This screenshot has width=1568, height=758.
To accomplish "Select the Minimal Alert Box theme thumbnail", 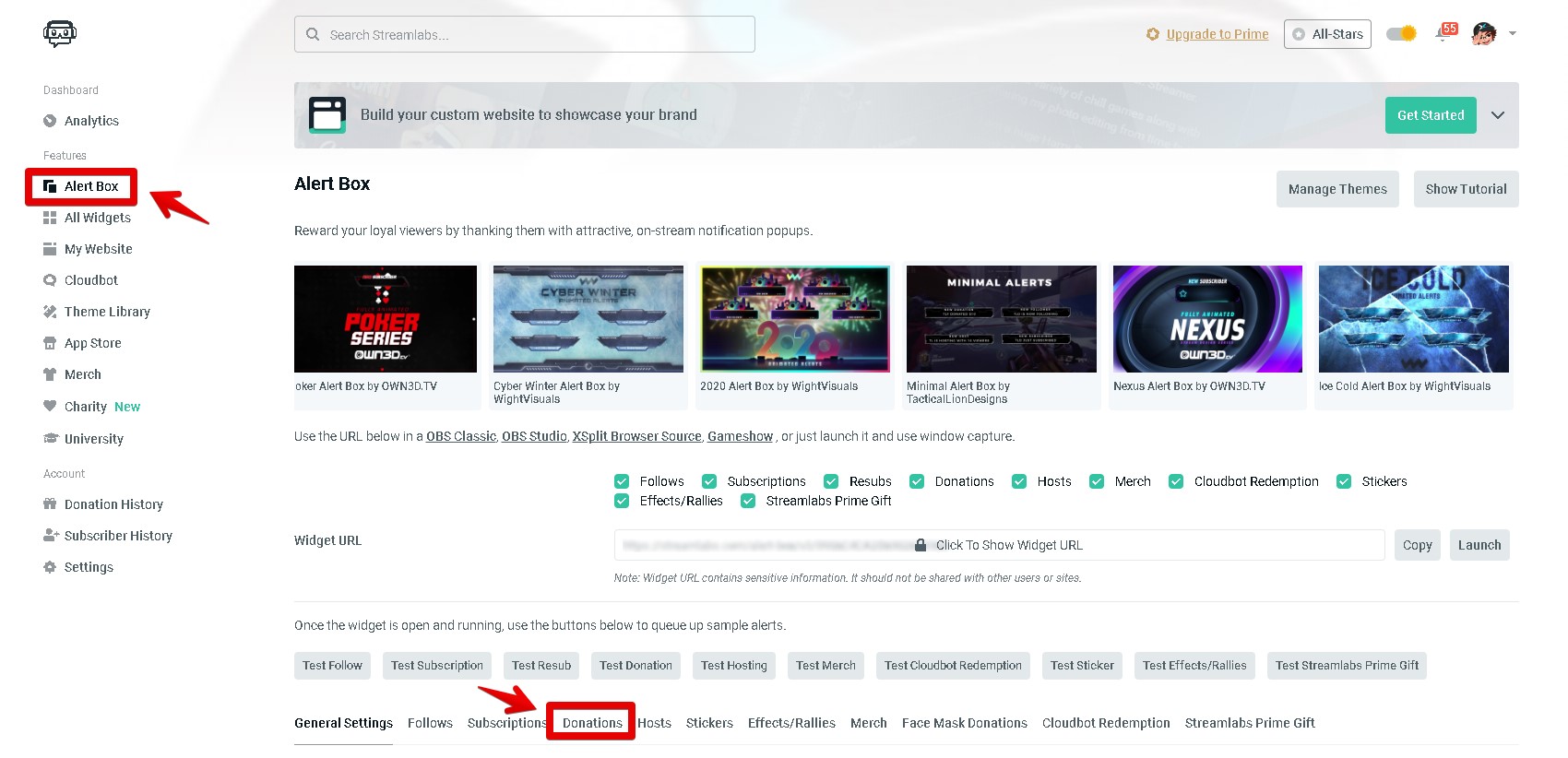I will [1002, 319].
